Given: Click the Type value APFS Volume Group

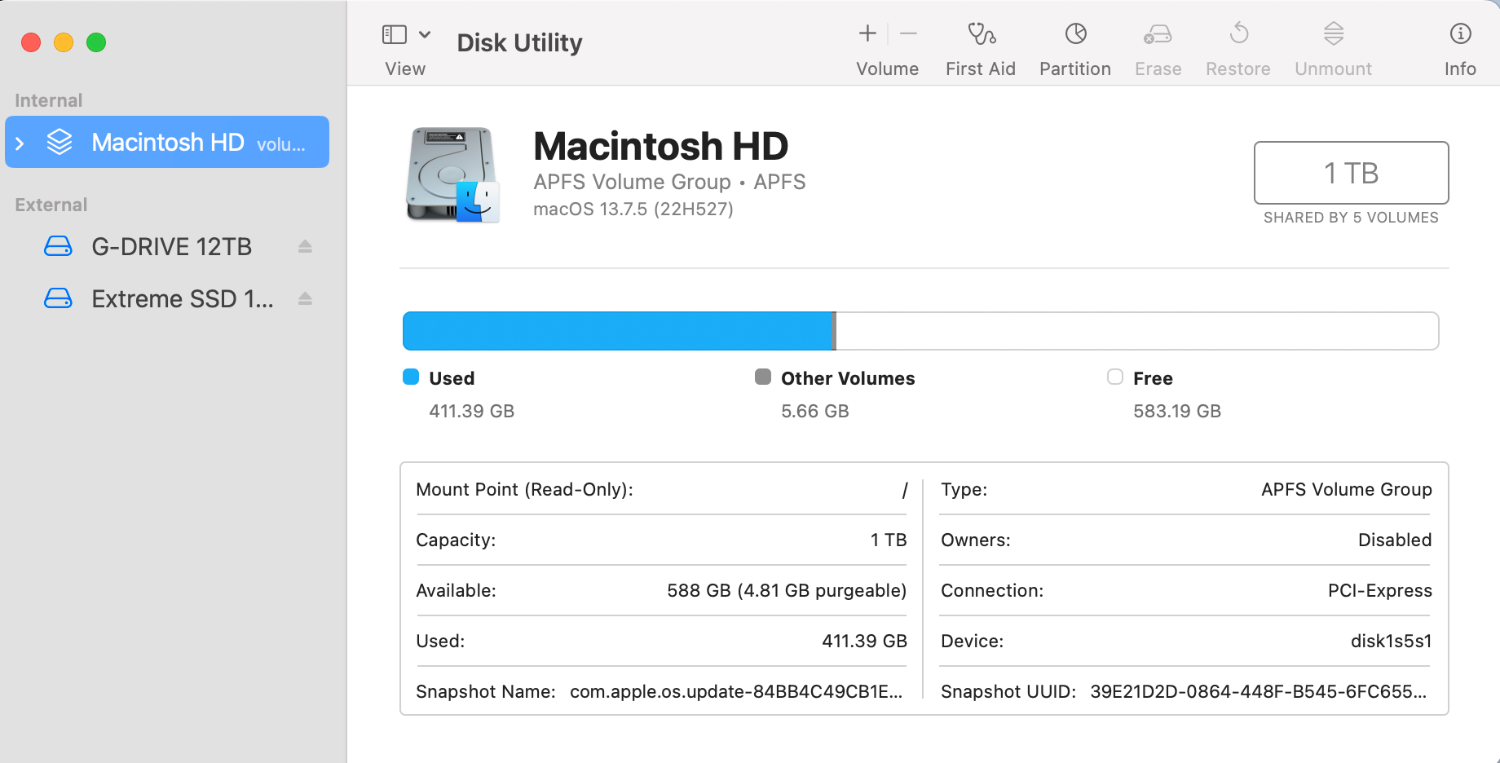Looking at the screenshot, I should [1346, 490].
